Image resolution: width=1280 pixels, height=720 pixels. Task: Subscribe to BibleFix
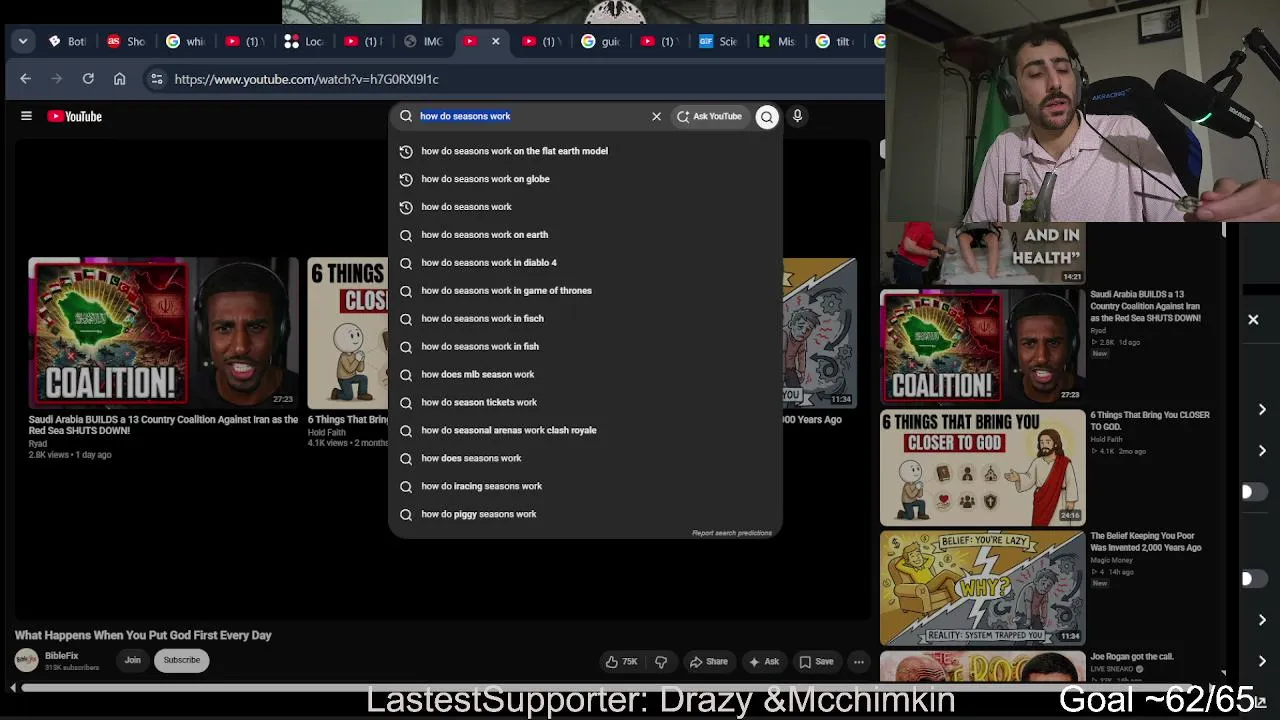[182, 660]
